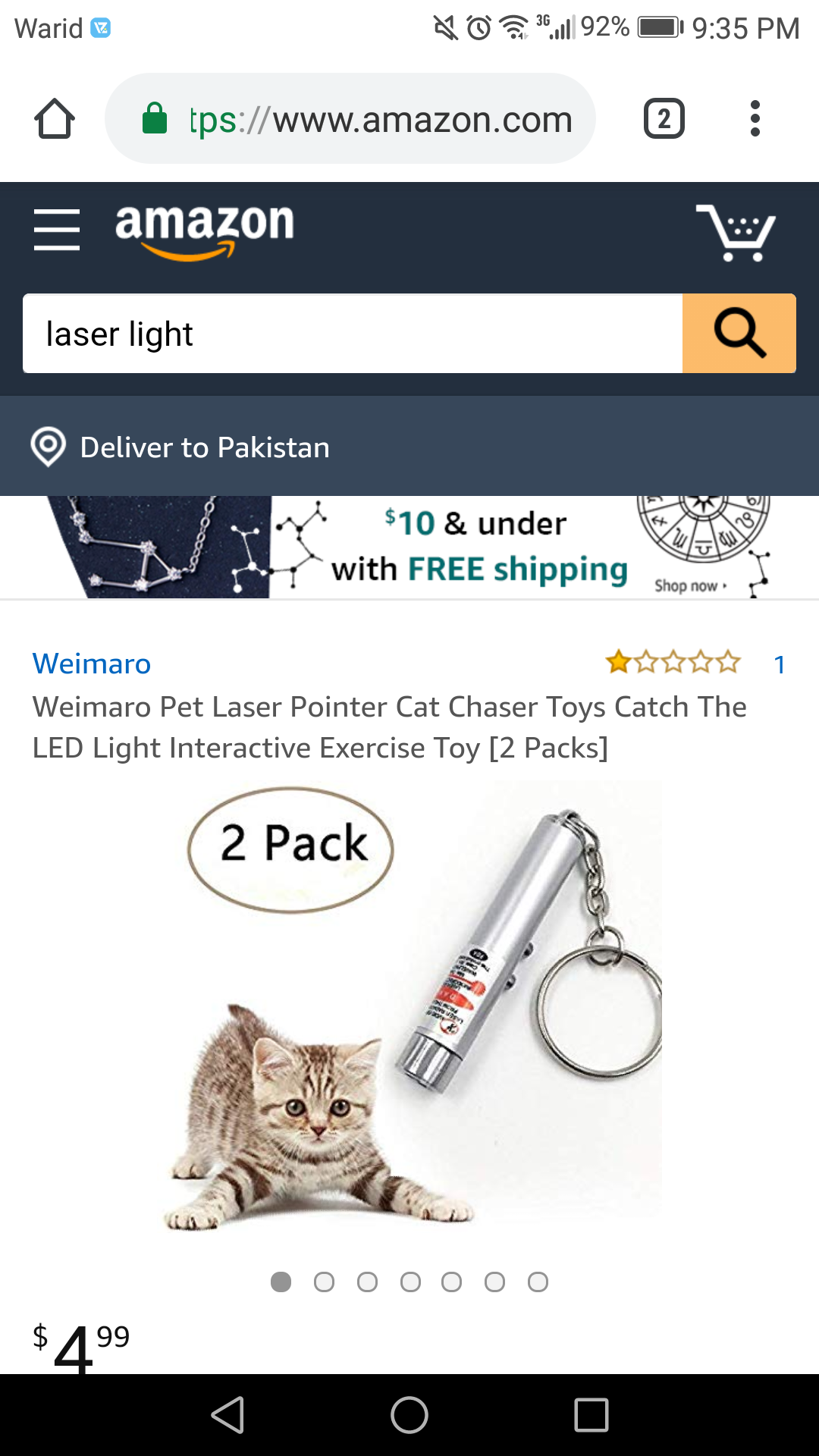The height and width of the screenshot is (1456, 819).
Task: Select the fourth product image dot
Action: pyautogui.click(x=410, y=1282)
